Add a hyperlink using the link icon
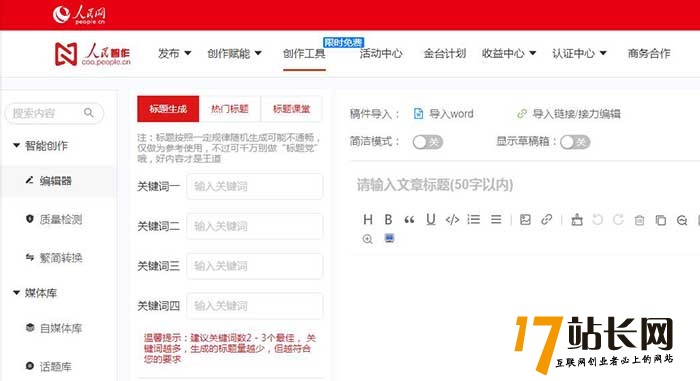The height and width of the screenshot is (381, 700). [546, 219]
